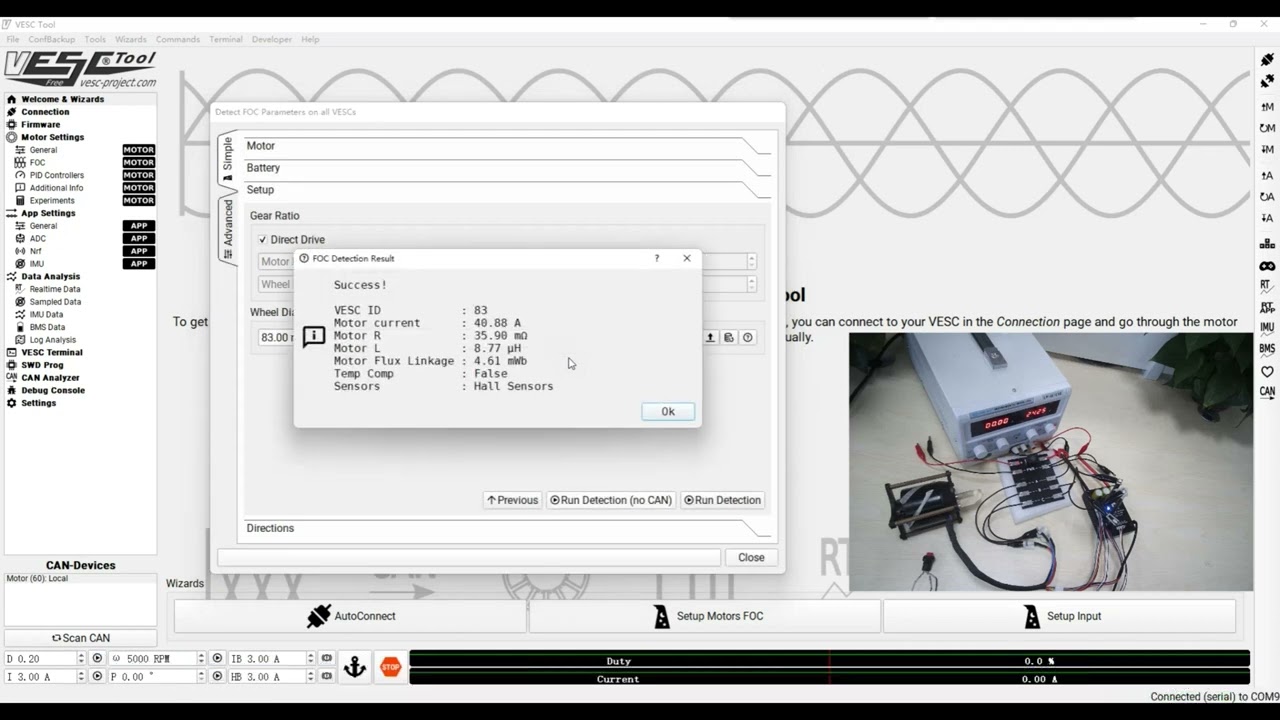Adjust the Wheel pulley spinner arrows
1280x720 pixels.
pyautogui.click(x=751, y=284)
